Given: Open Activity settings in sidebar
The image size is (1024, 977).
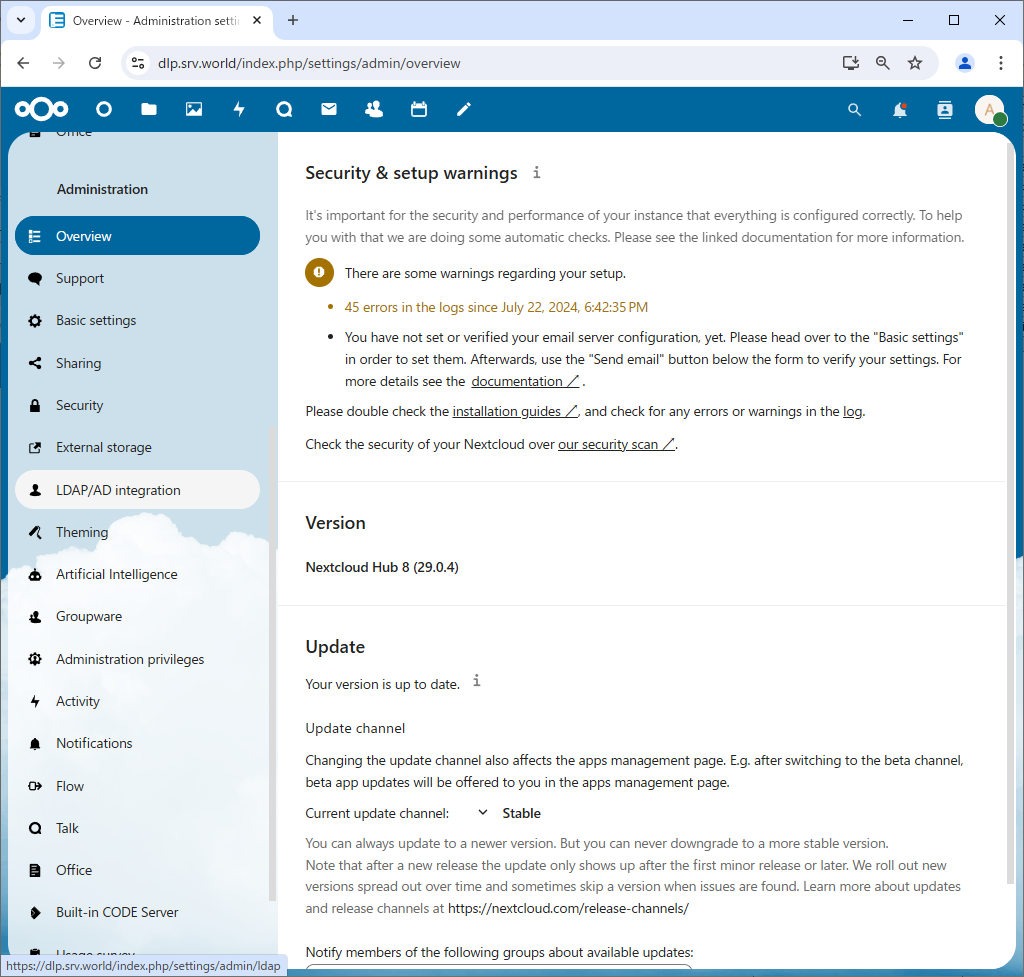Looking at the screenshot, I should point(137,701).
